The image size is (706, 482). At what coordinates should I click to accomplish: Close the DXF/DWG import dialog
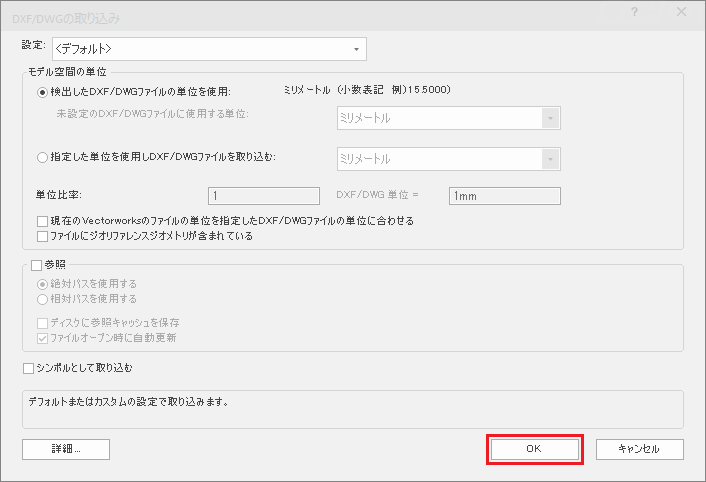[680, 12]
